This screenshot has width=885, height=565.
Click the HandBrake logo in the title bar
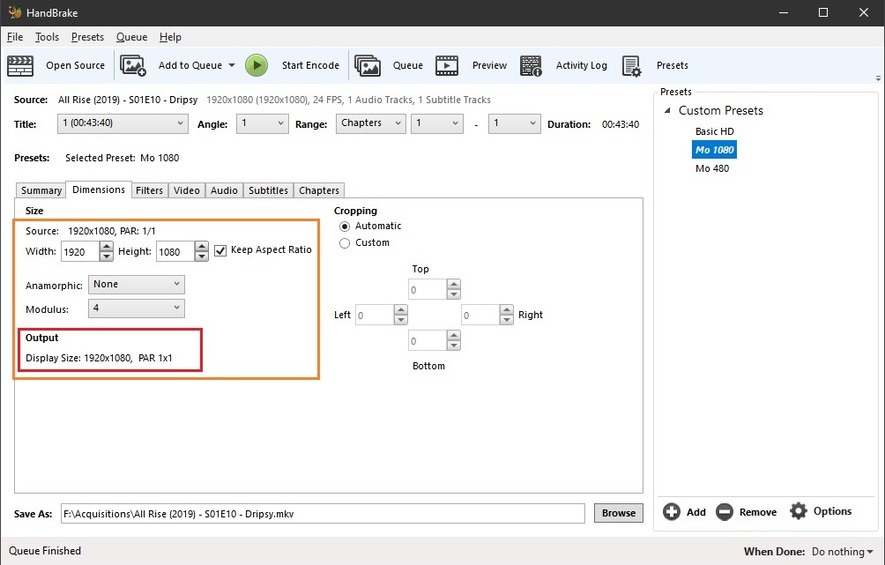(15, 12)
